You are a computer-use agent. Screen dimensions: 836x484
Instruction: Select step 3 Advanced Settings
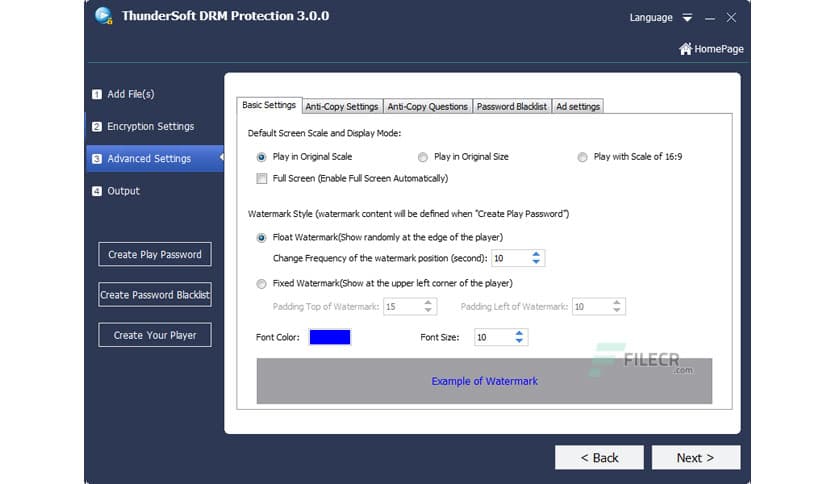pyautogui.click(x=155, y=158)
